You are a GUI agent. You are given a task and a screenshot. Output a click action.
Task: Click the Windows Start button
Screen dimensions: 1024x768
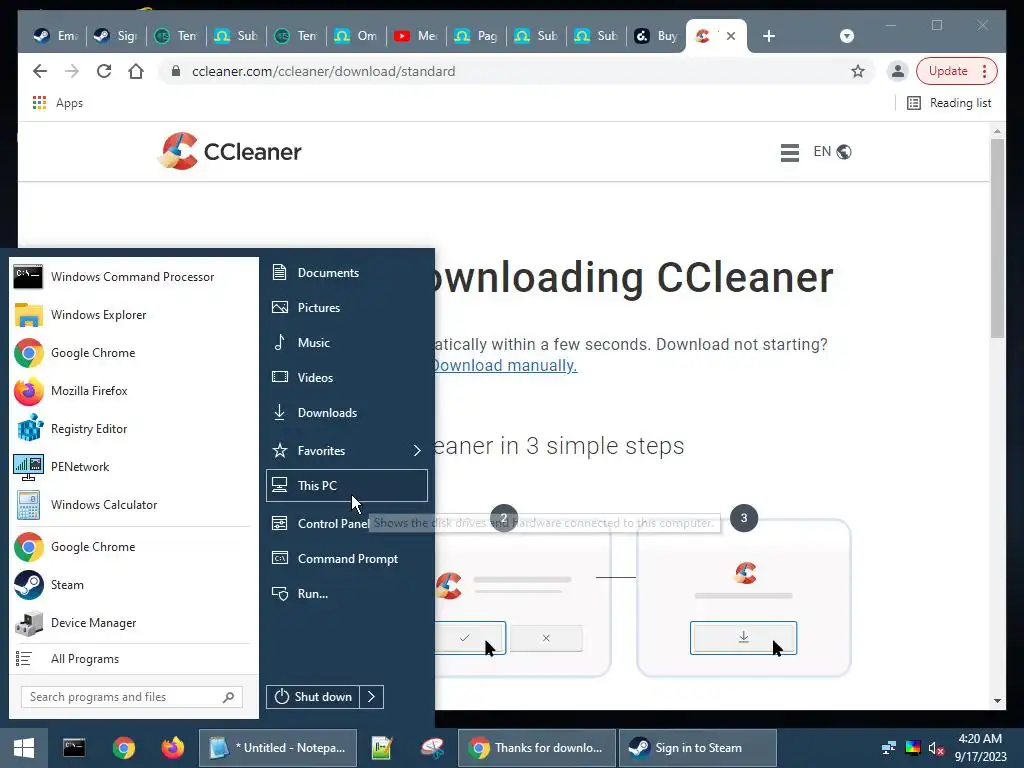tap(24, 748)
